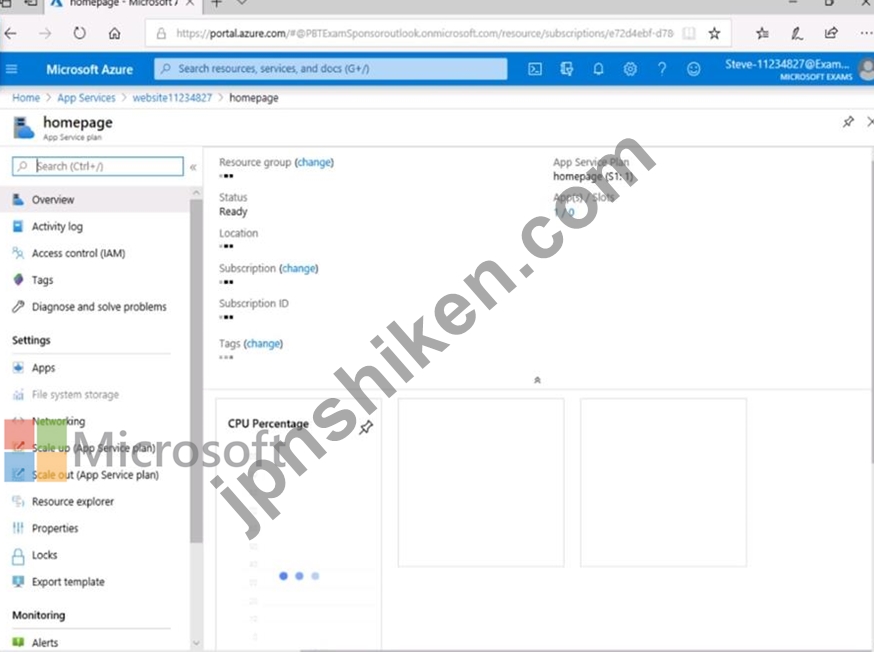
Task: Add this page to favorites star
Action: [x=714, y=33]
